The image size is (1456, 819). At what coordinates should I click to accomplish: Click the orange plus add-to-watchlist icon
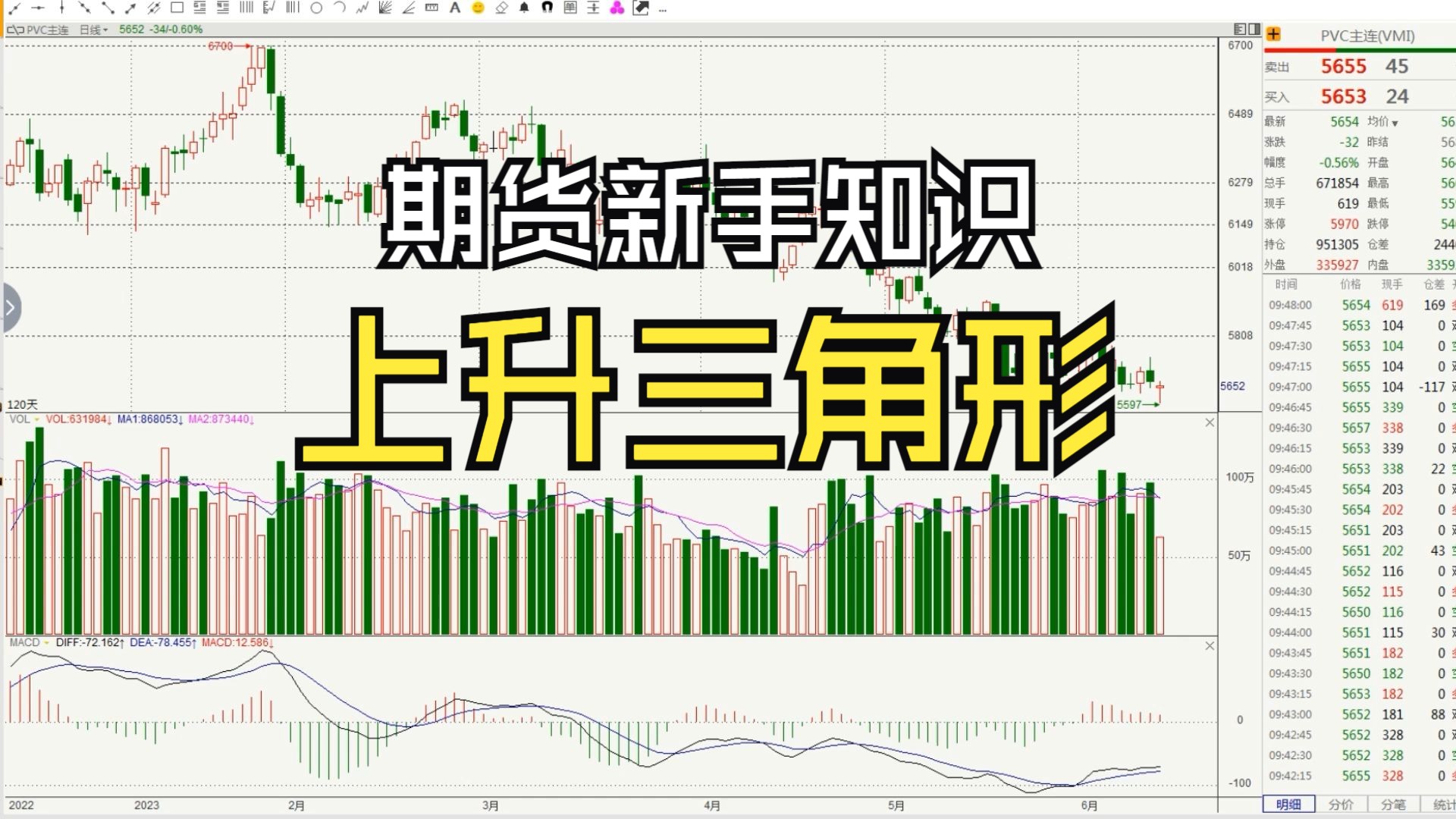click(x=1274, y=34)
